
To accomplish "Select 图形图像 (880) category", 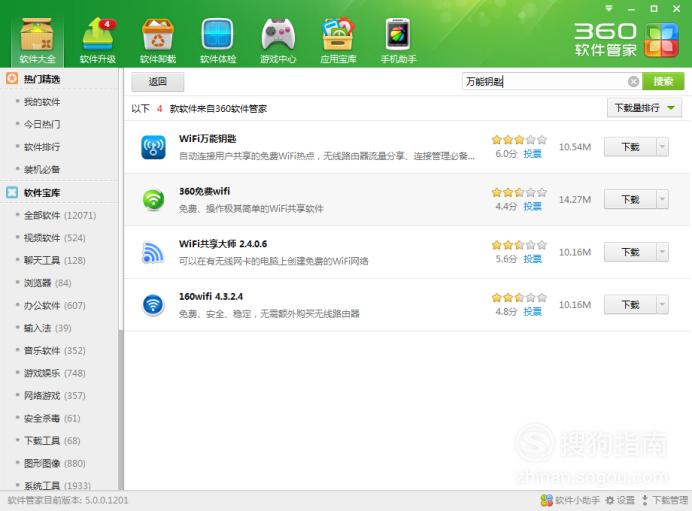I will pyautogui.click(x=54, y=463).
